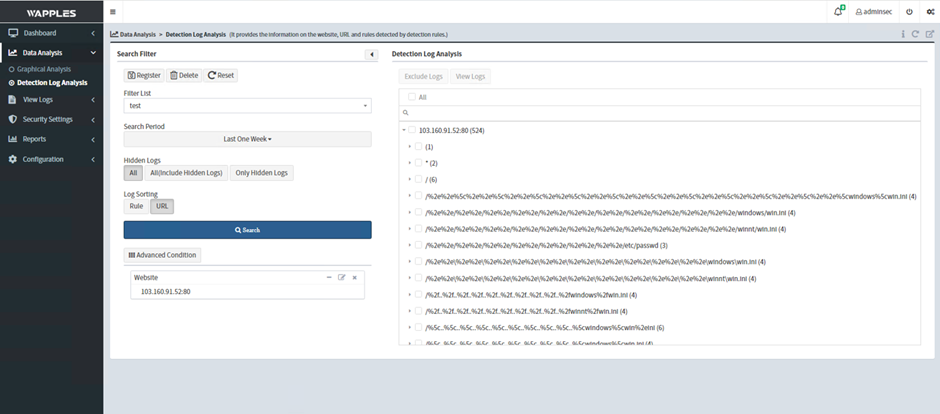Click the refresh icon in breadcrumb bar
Viewport: 940px width, 414px height.
[x=916, y=34]
